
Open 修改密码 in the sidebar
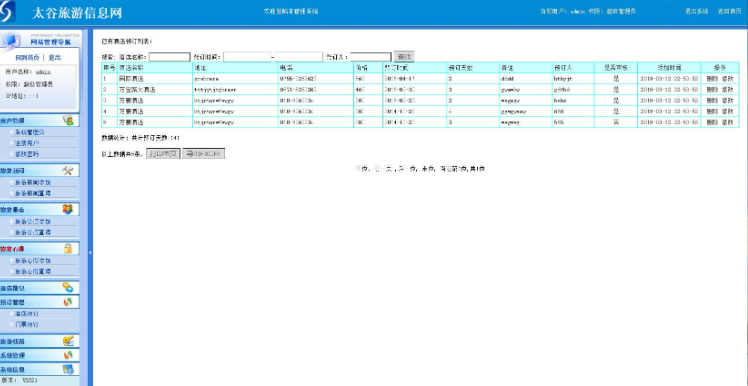pos(27,154)
